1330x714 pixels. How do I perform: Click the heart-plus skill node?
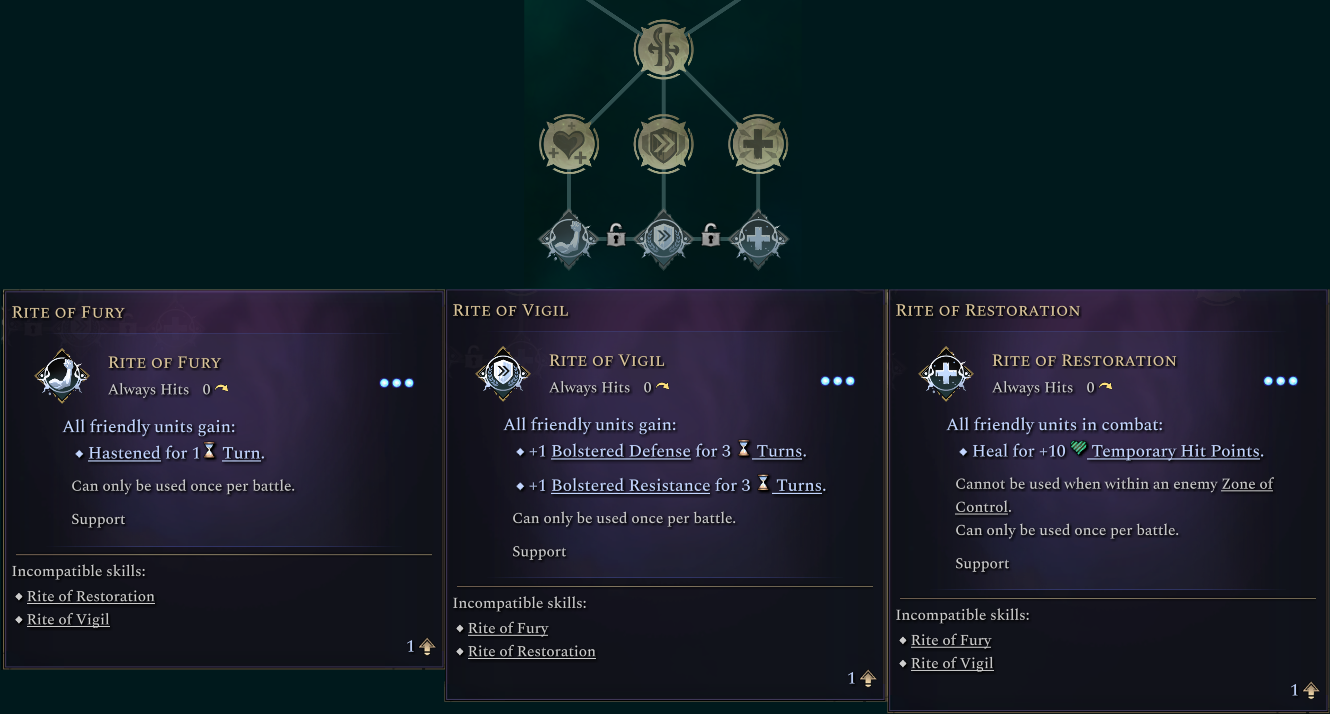click(569, 146)
